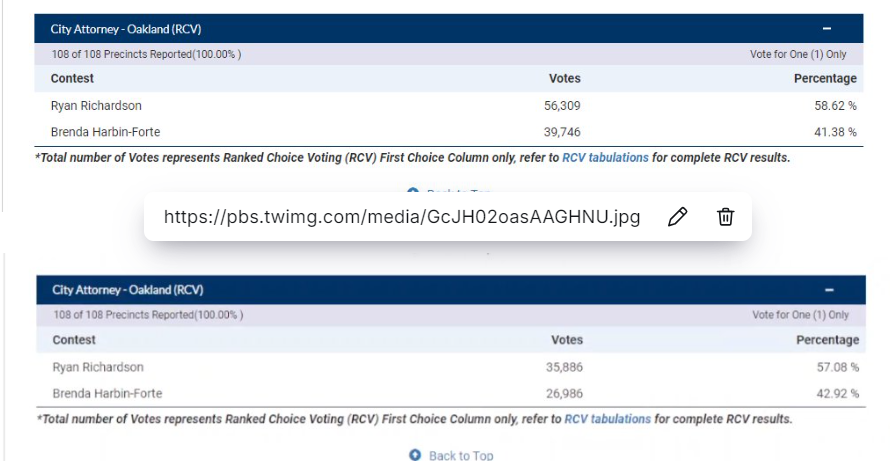Select Brenda Harbin-Forte row with 26,986 votes
Image resolution: width=890 pixels, height=461 pixels.
(x=107, y=393)
